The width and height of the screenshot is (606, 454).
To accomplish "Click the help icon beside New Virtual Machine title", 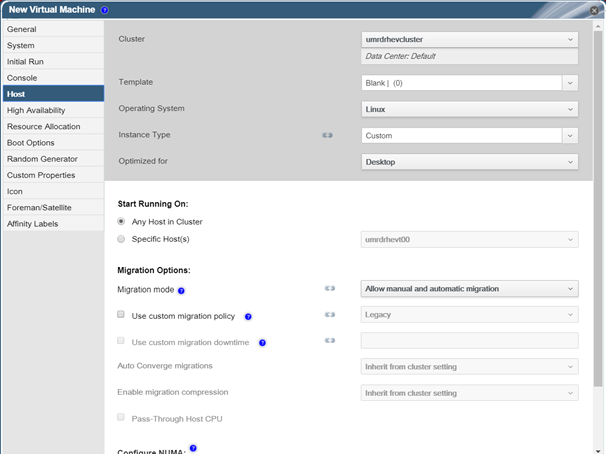I will click(x=104, y=10).
